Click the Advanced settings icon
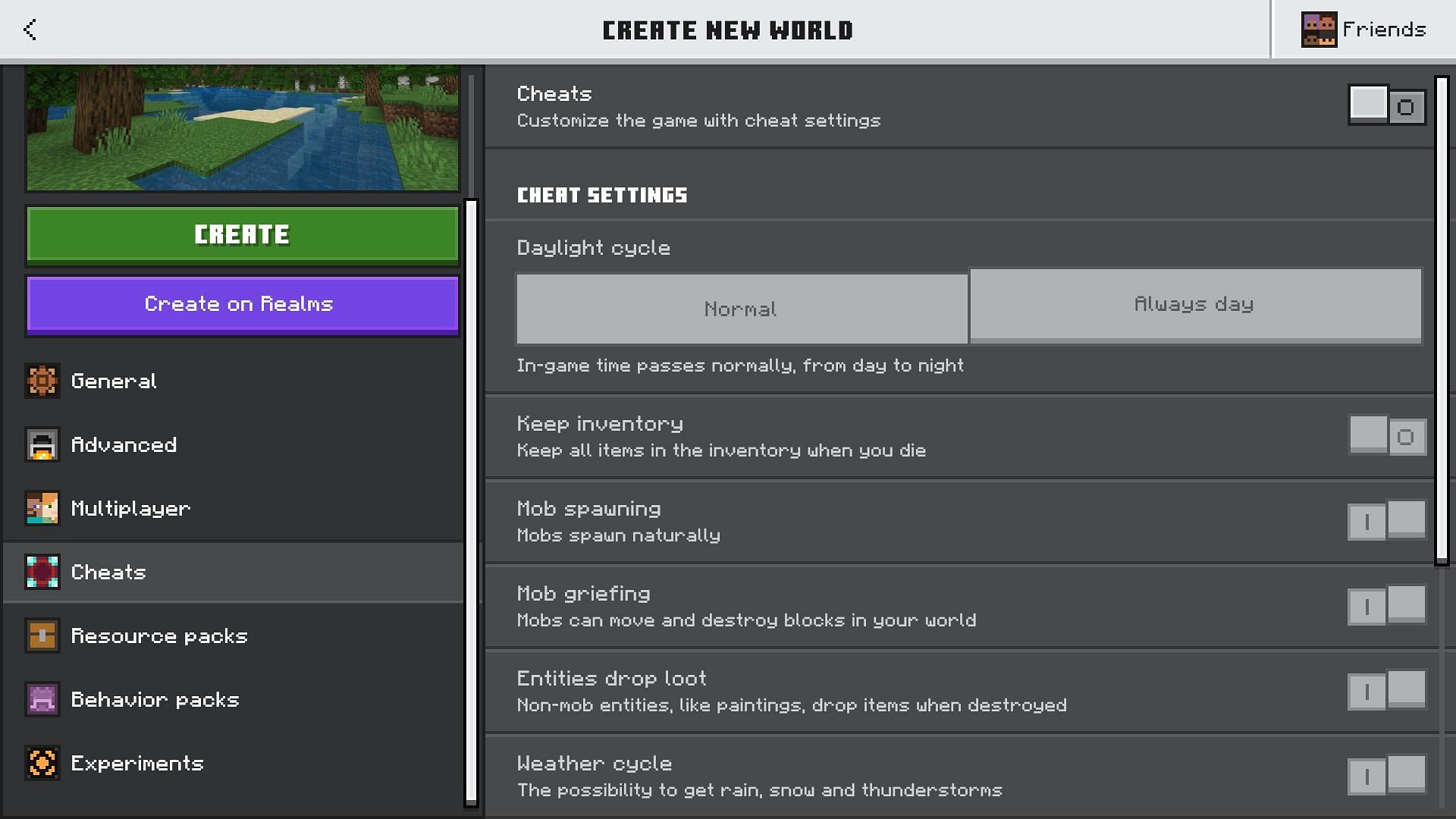1456x819 pixels. 43,444
